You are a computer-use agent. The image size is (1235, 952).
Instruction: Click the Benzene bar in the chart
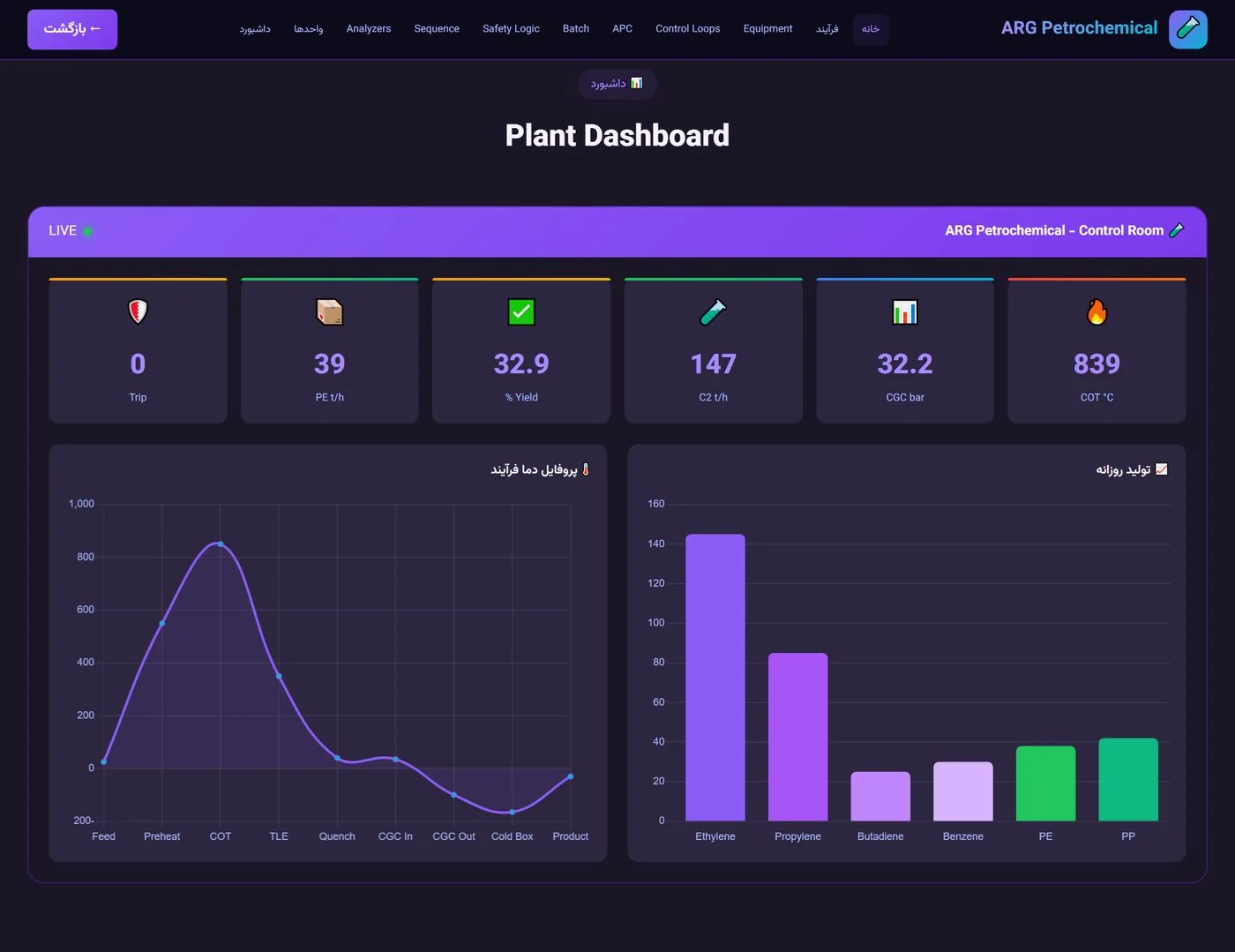click(x=963, y=791)
